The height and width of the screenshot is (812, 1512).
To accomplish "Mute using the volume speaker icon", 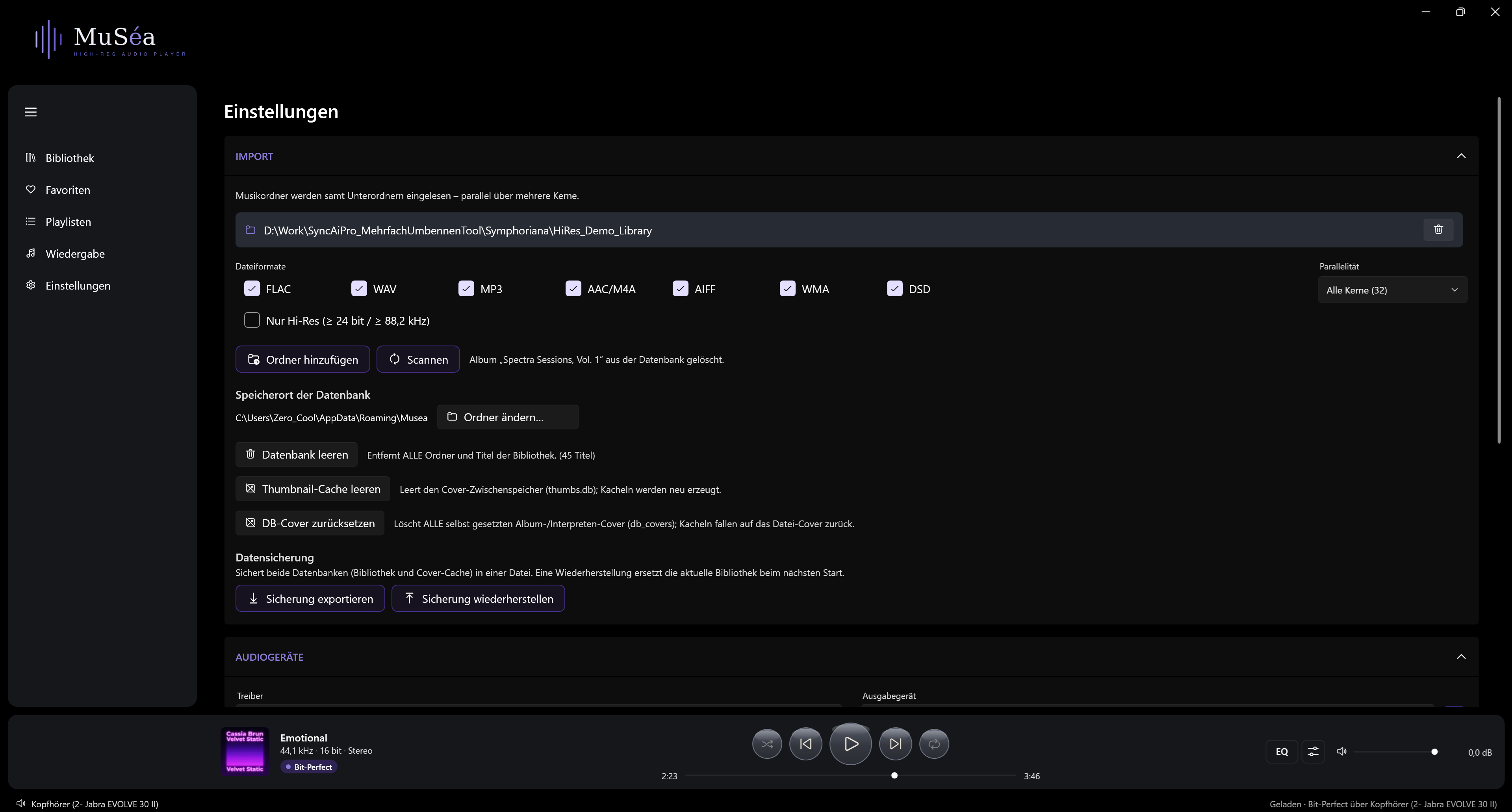I will point(1341,752).
